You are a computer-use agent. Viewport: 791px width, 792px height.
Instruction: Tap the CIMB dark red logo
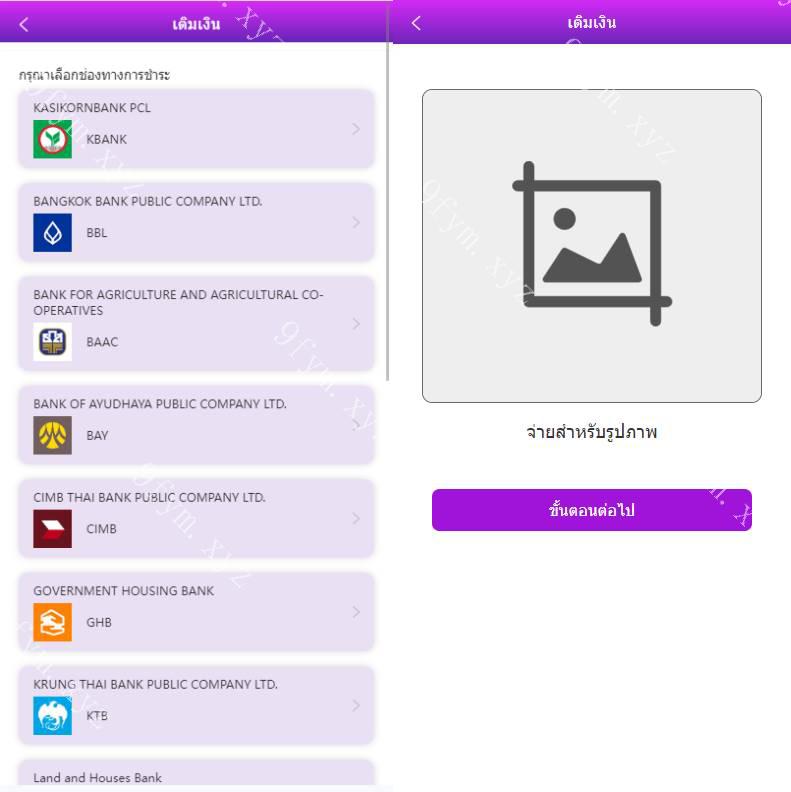(x=53, y=529)
